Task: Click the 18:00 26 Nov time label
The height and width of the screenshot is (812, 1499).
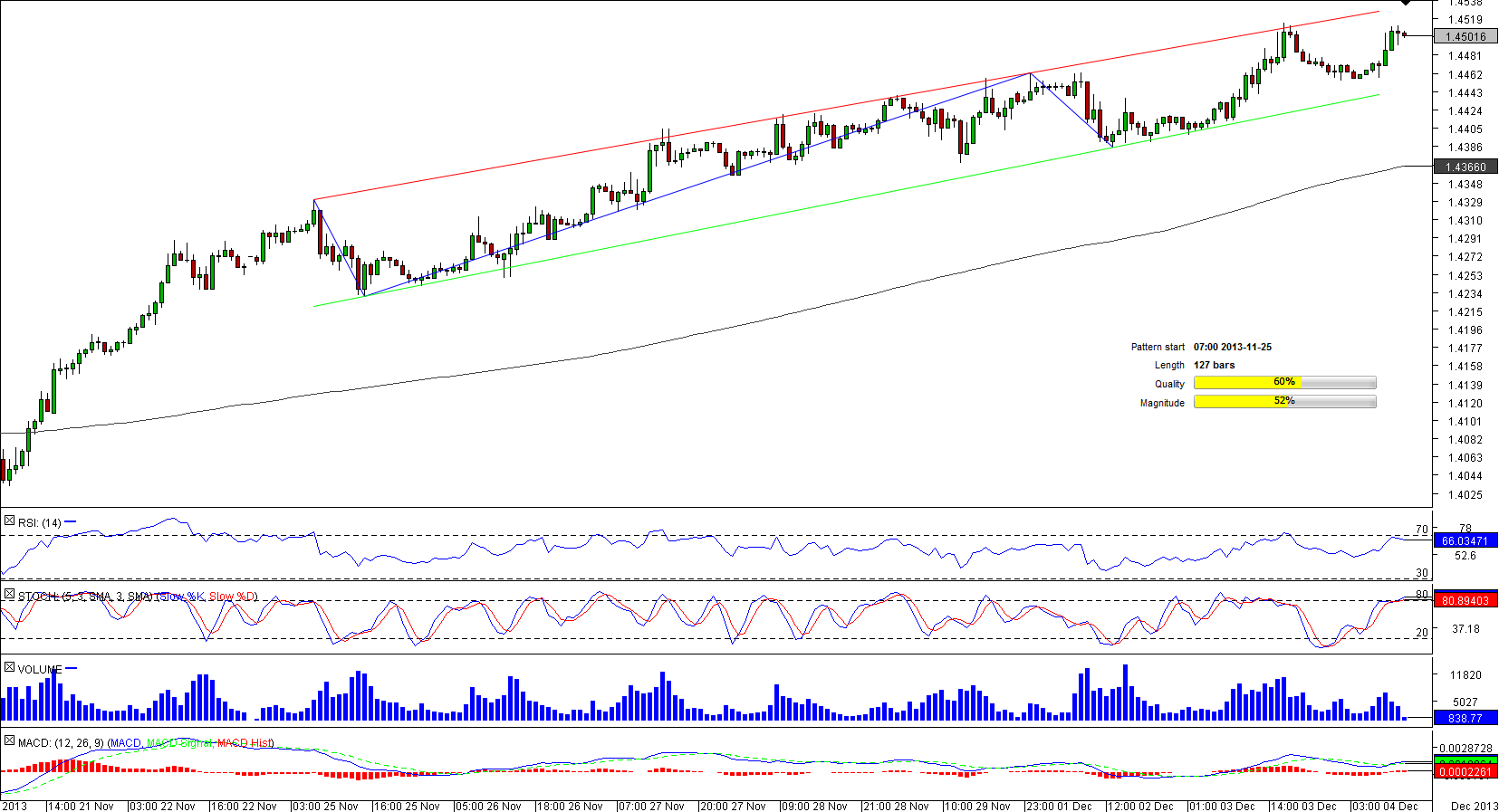Action: click(571, 807)
